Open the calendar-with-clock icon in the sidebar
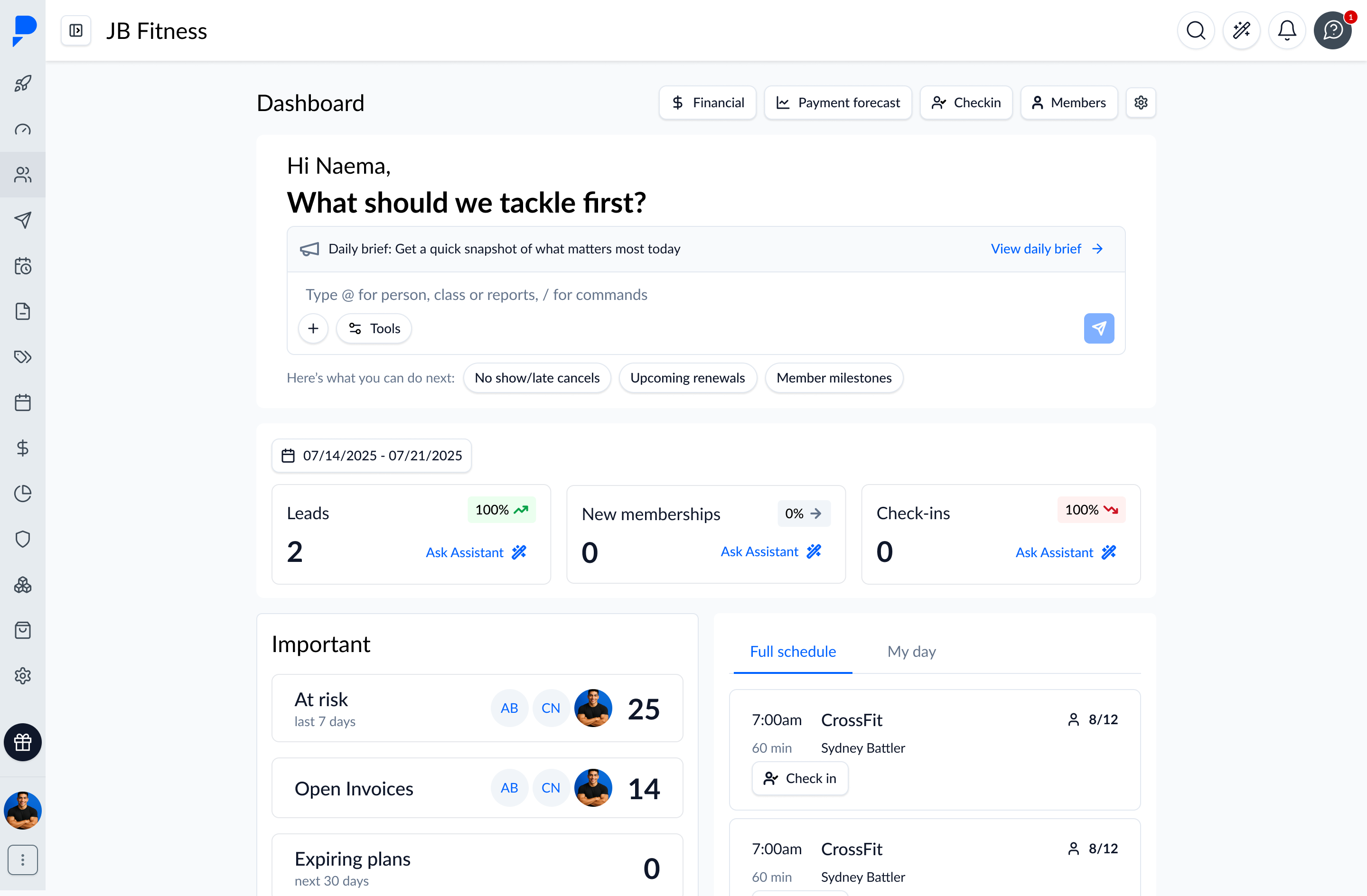The height and width of the screenshot is (896, 1367). [x=23, y=266]
